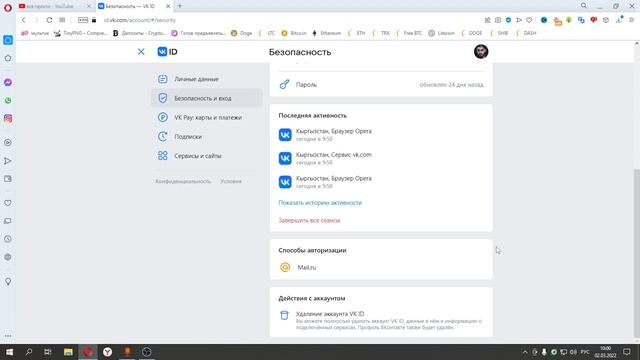The width and height of the screenshot is (640, 360).
Task: Open Windows notification center
Action: (x=627, y=352)
